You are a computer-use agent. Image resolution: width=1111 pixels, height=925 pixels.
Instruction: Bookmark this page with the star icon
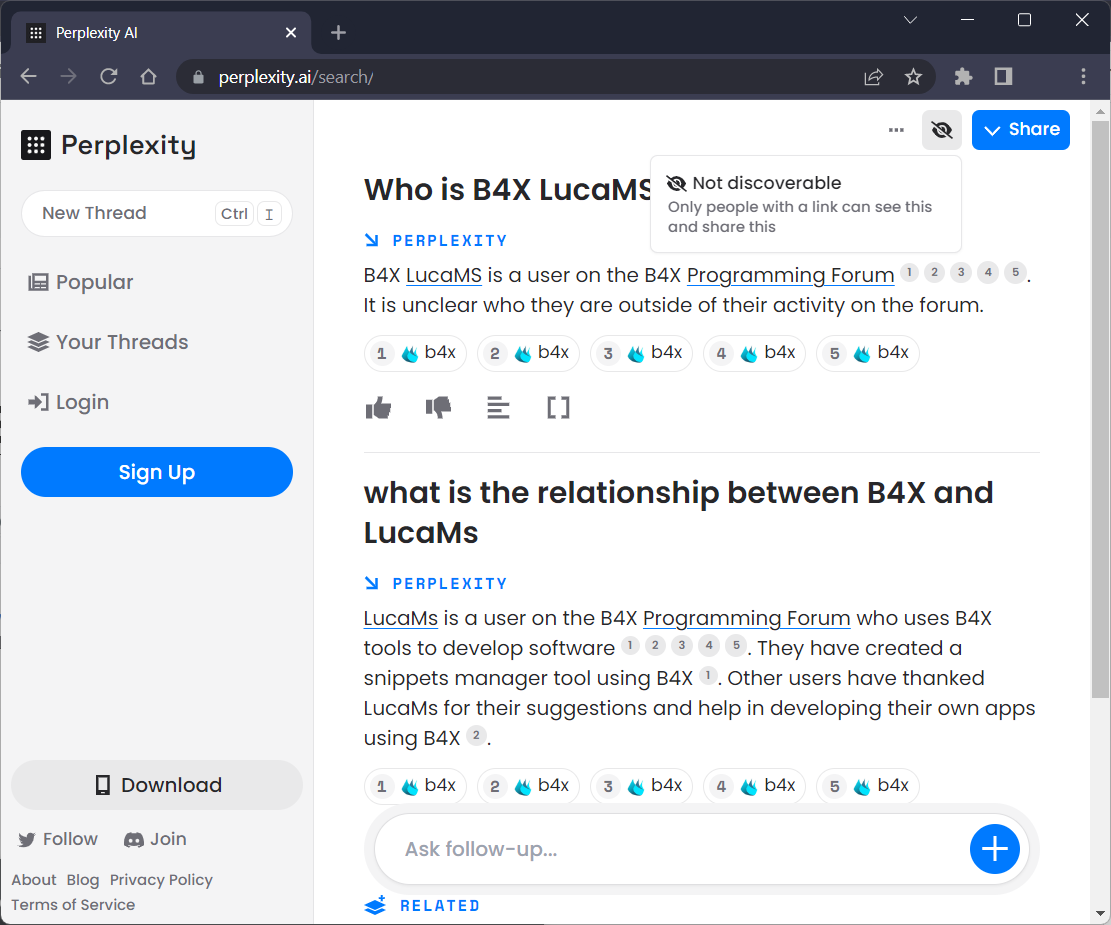[913, 77]
